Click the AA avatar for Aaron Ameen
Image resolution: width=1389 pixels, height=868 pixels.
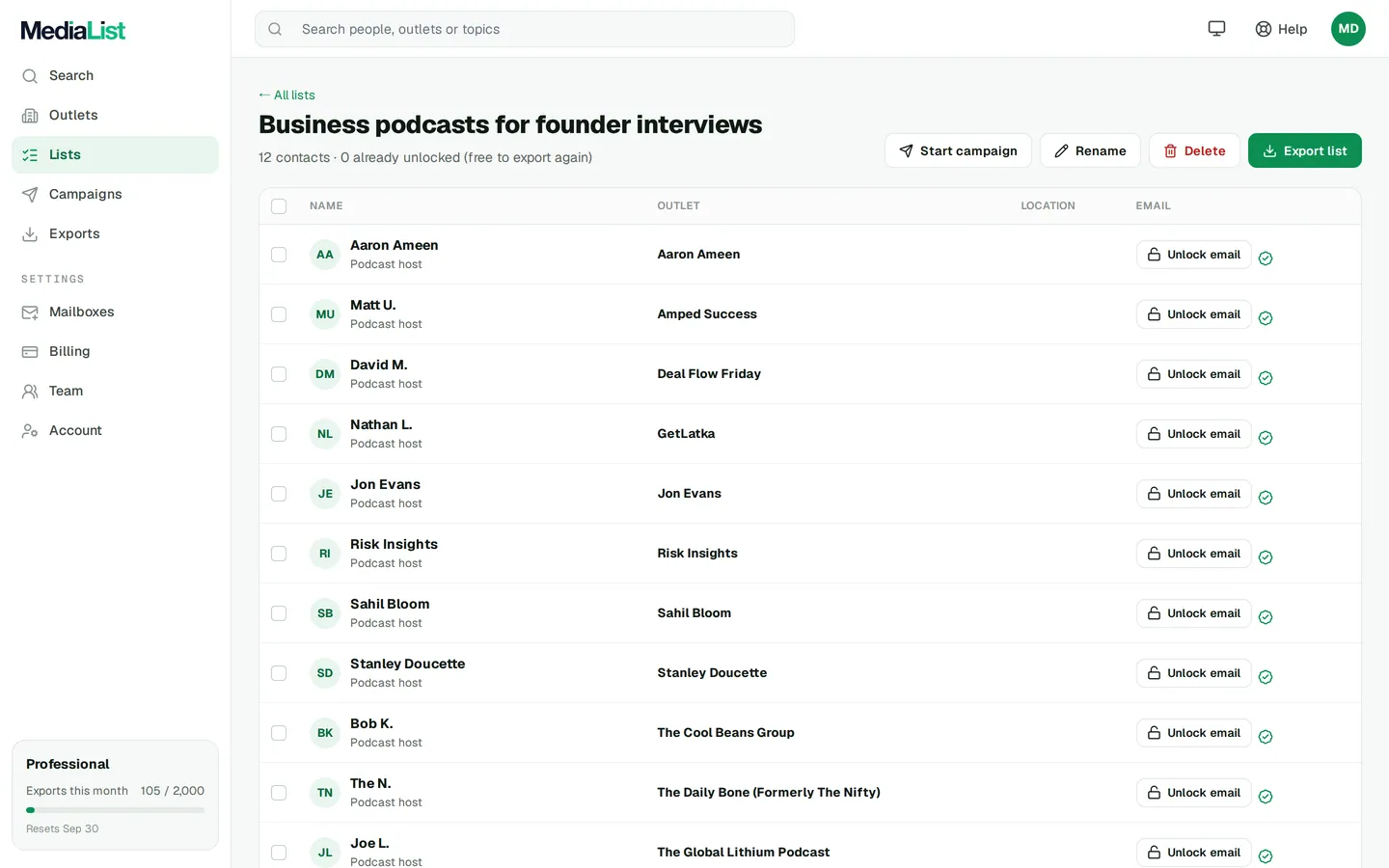tap(325, 255)
